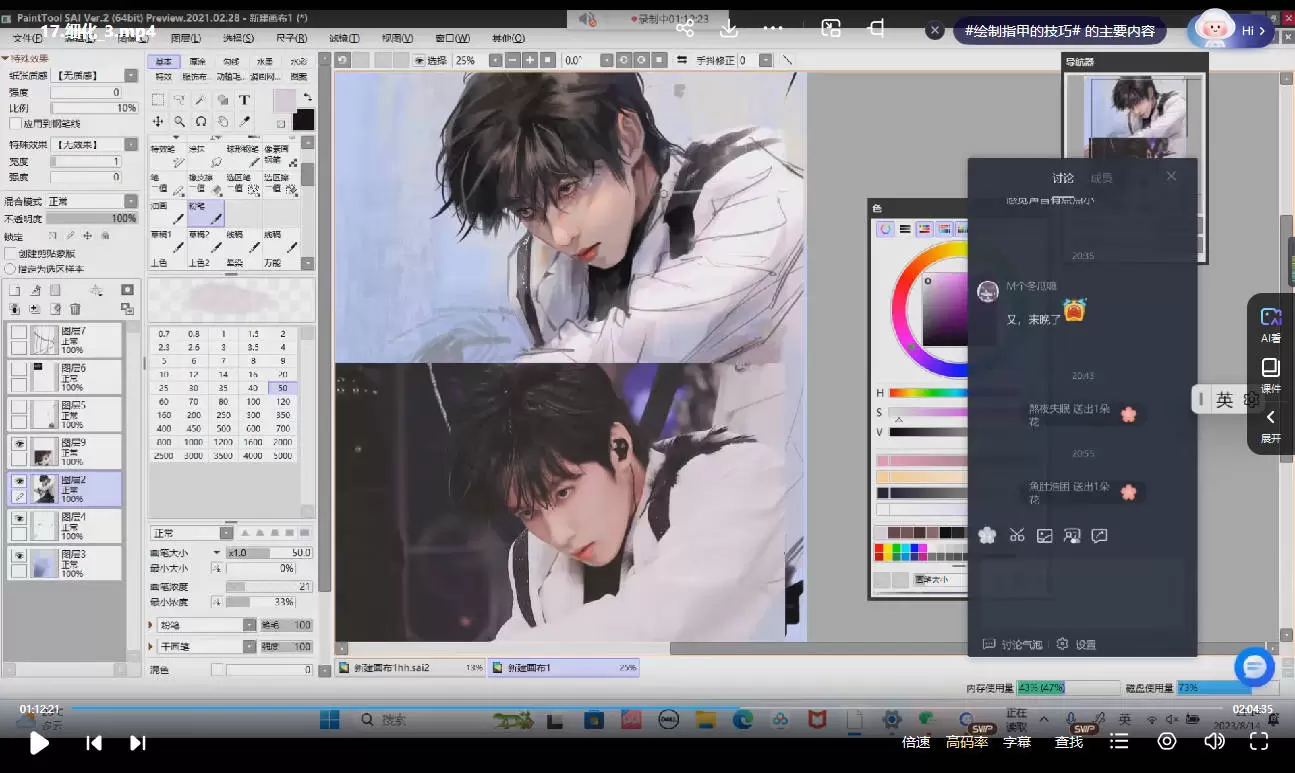Click the black foreground color swatch
The height and width of the screenshot is (773, 1295).
pyautogui.click(x=303, y=119)
